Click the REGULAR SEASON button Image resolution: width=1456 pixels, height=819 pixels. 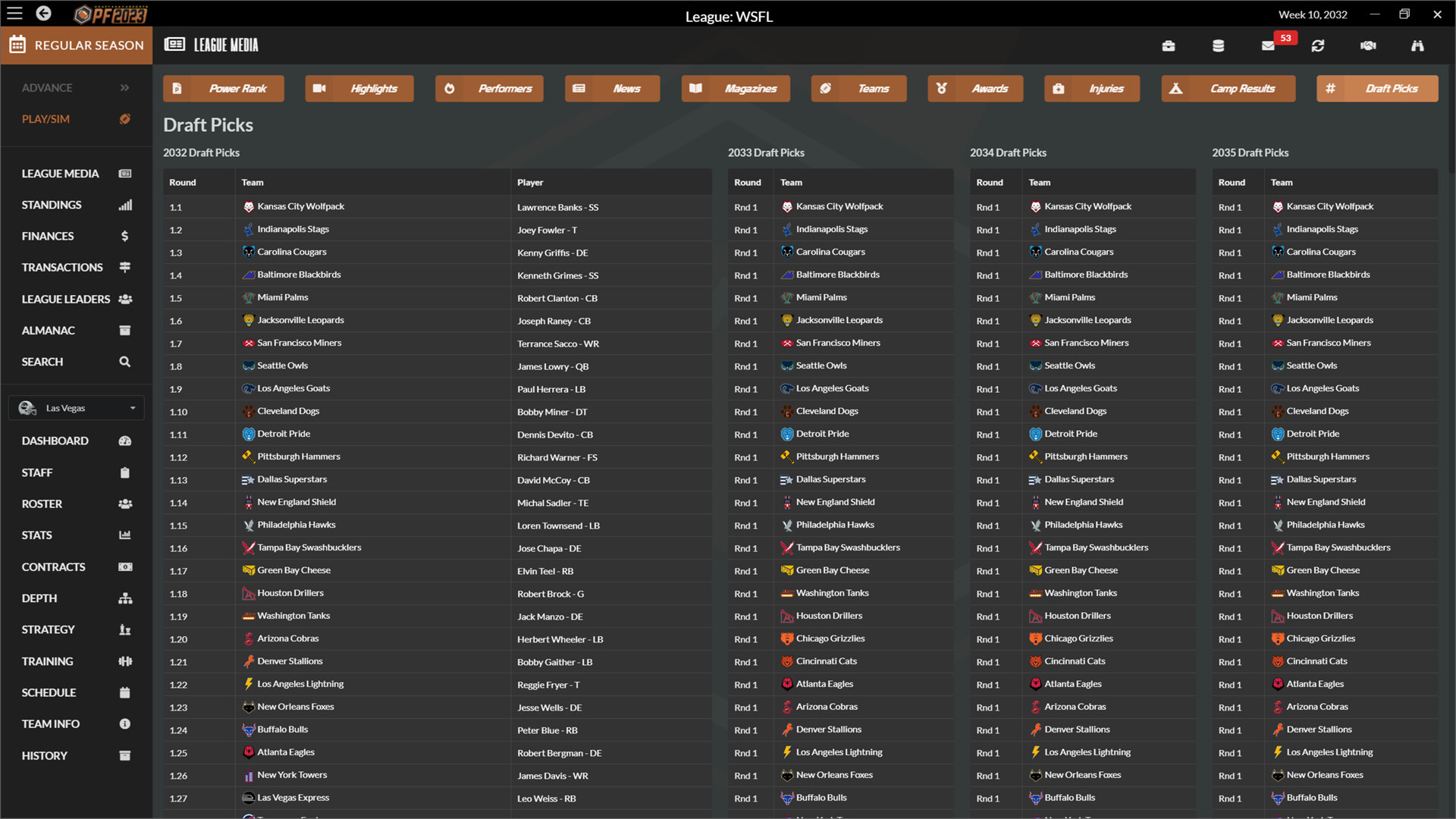pyautogui.click(x=76, y=45)
